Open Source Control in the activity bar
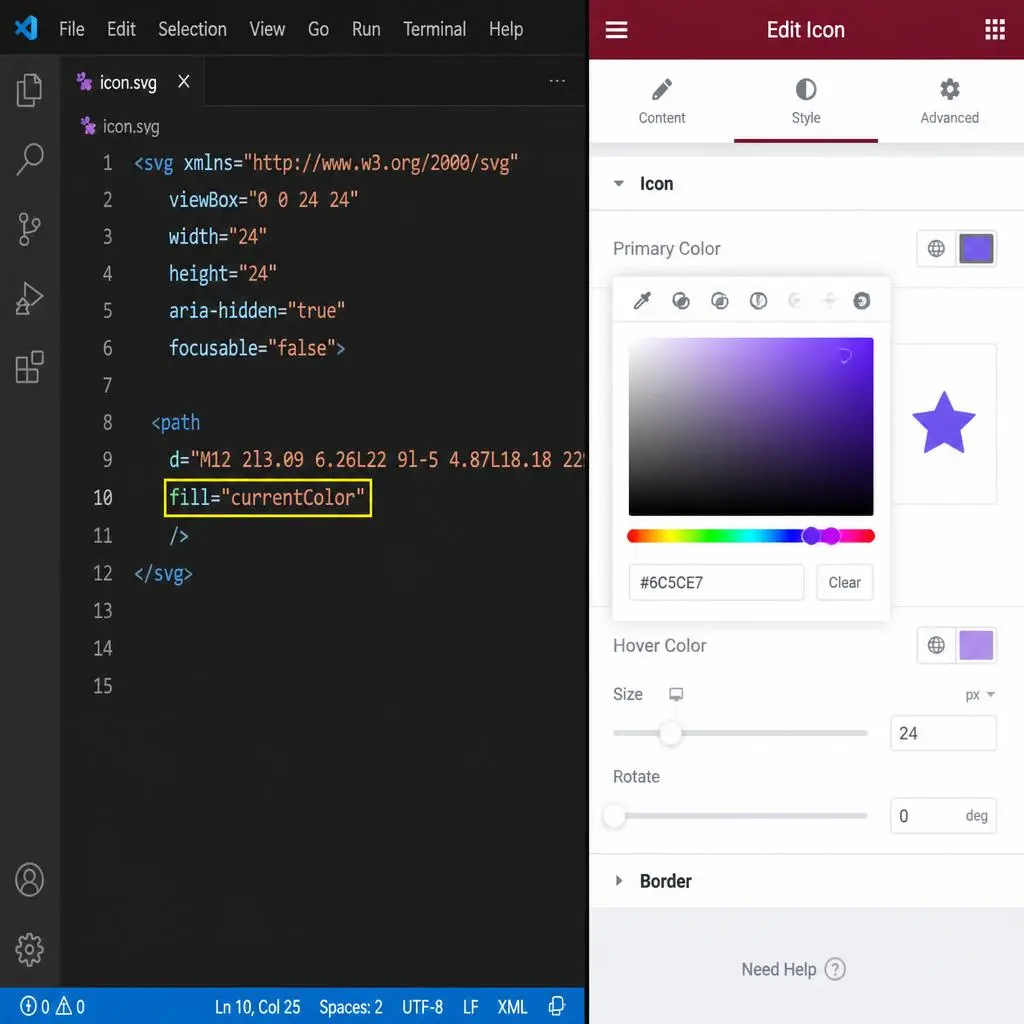The width and height of the screenshot is (1024, 1024). (x=29, y=229)
